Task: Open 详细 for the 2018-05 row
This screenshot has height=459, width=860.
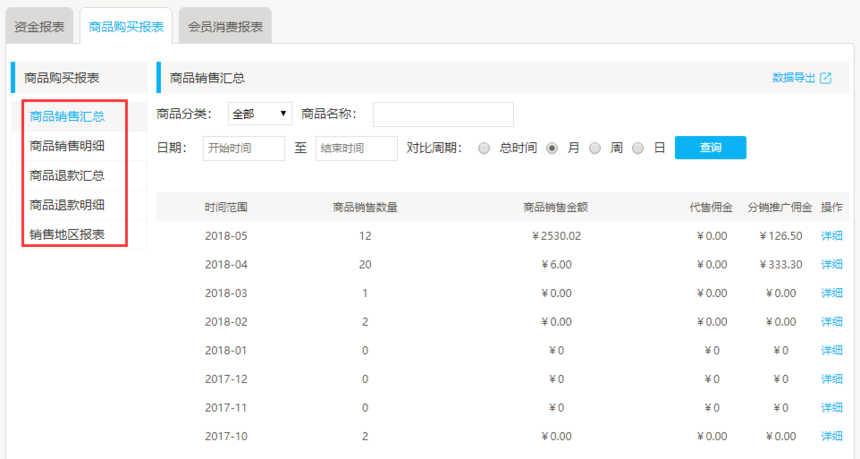Action: (x=832, y=236)
